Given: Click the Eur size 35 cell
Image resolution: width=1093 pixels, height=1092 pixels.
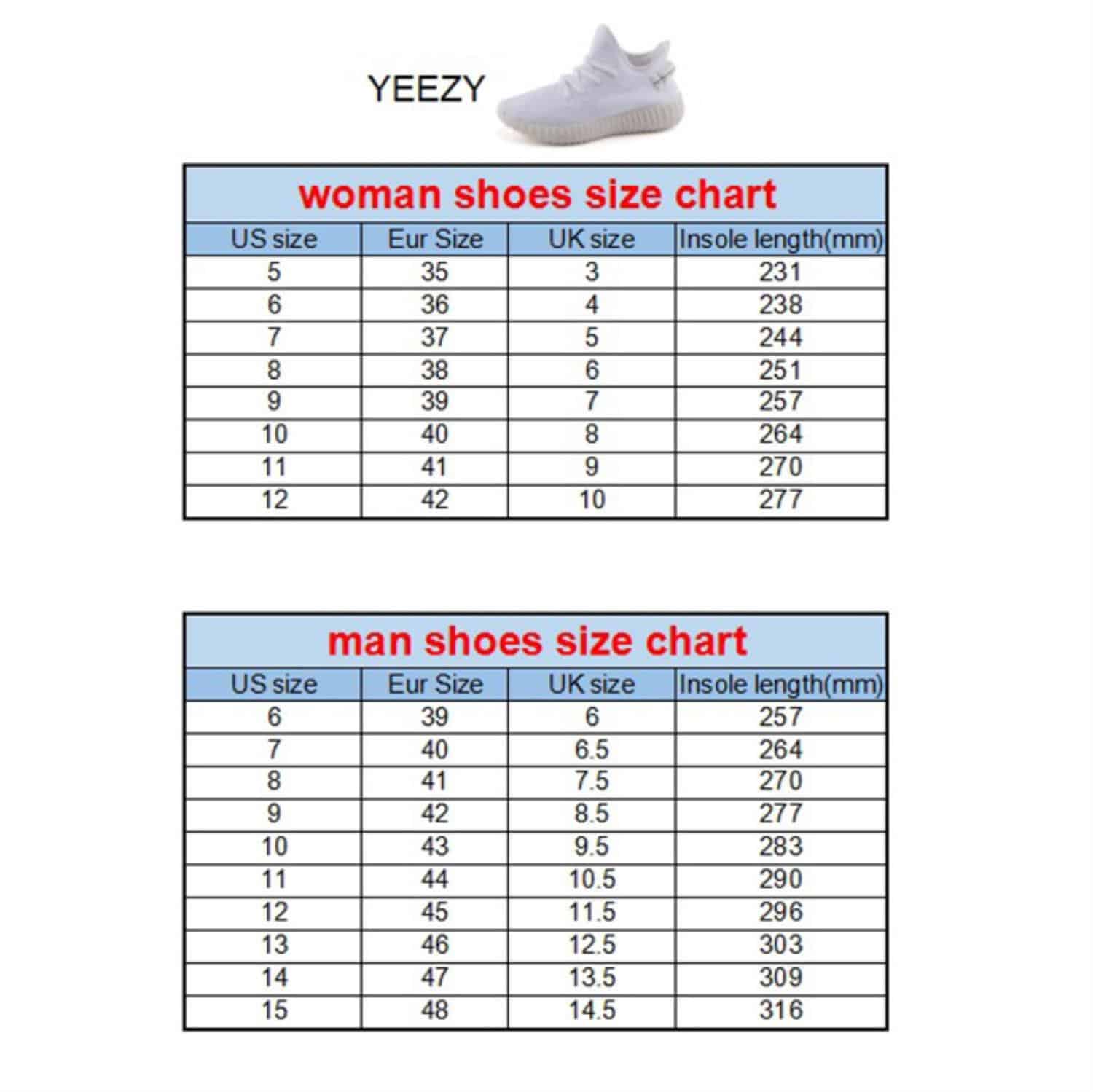Looking at the screenshot, I should tap(434, 272).
